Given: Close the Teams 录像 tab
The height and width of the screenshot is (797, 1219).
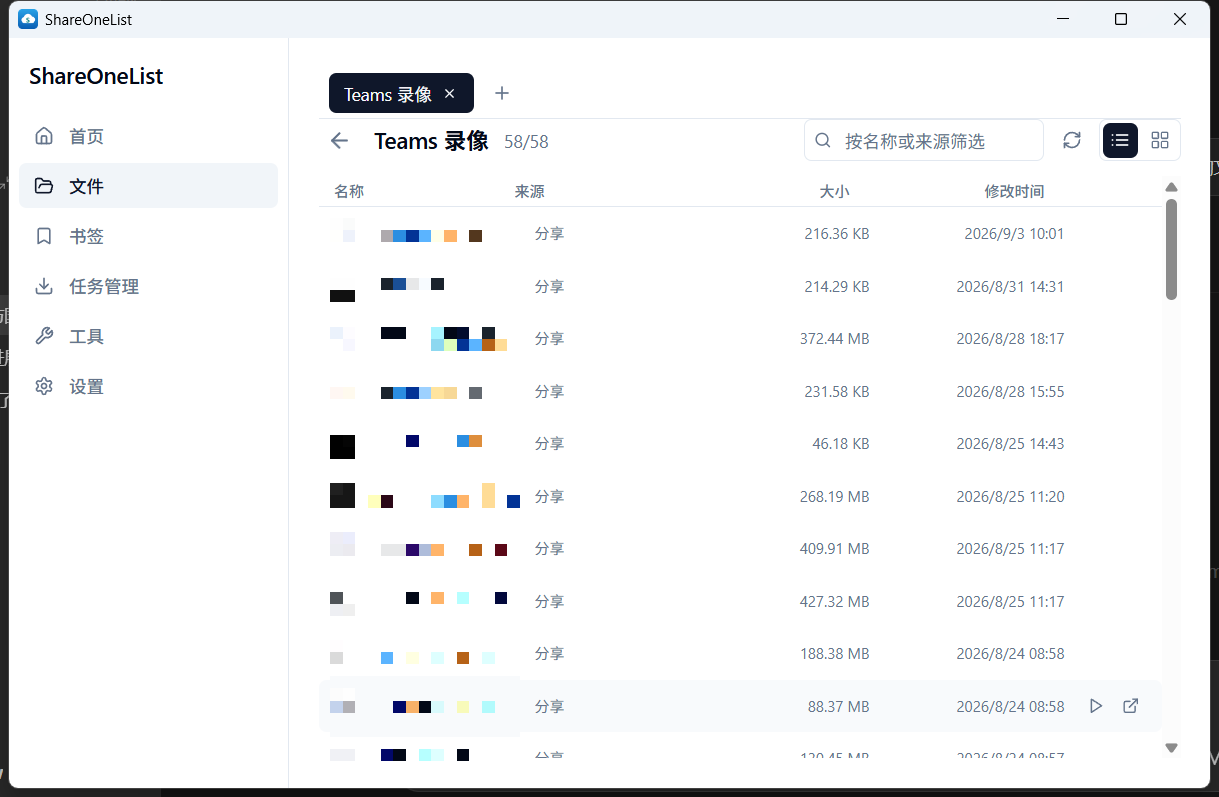Looking at the screenshot, I should 450,93.
